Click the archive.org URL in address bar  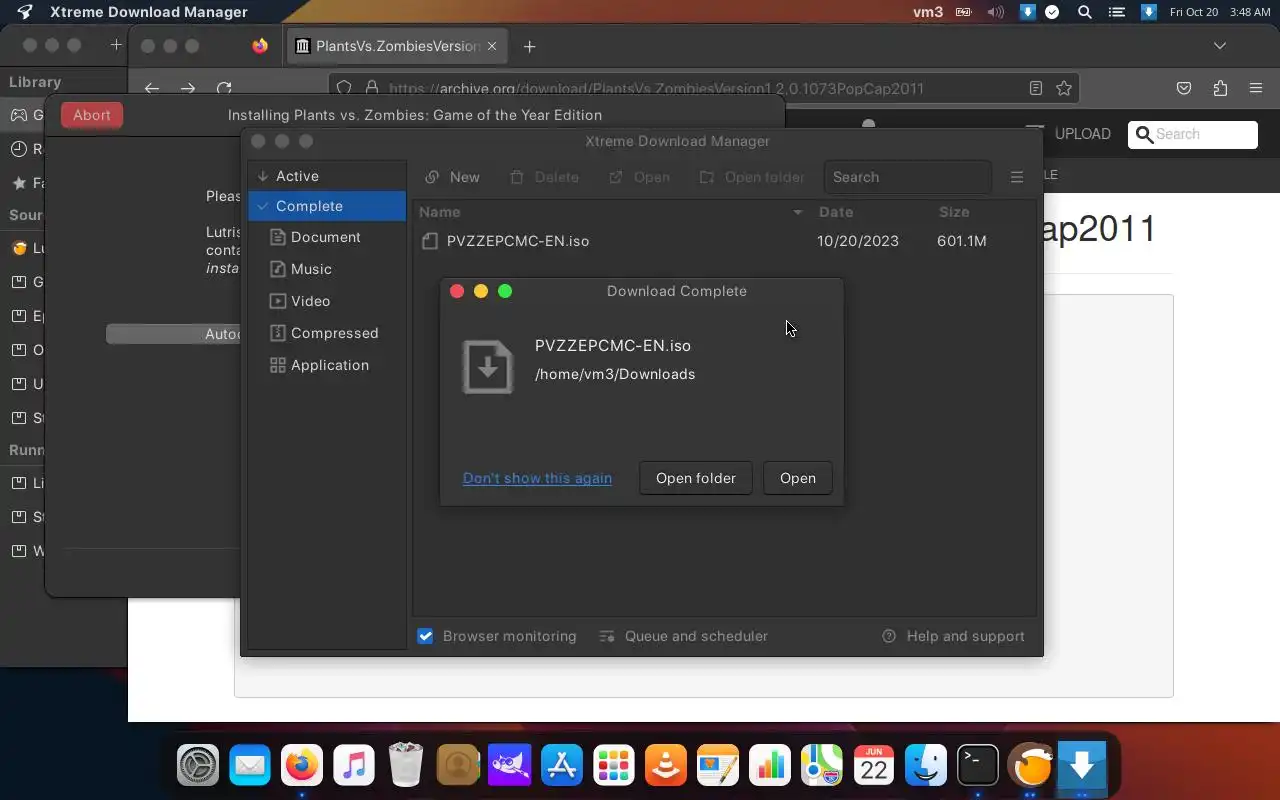[x=656, y=88]
